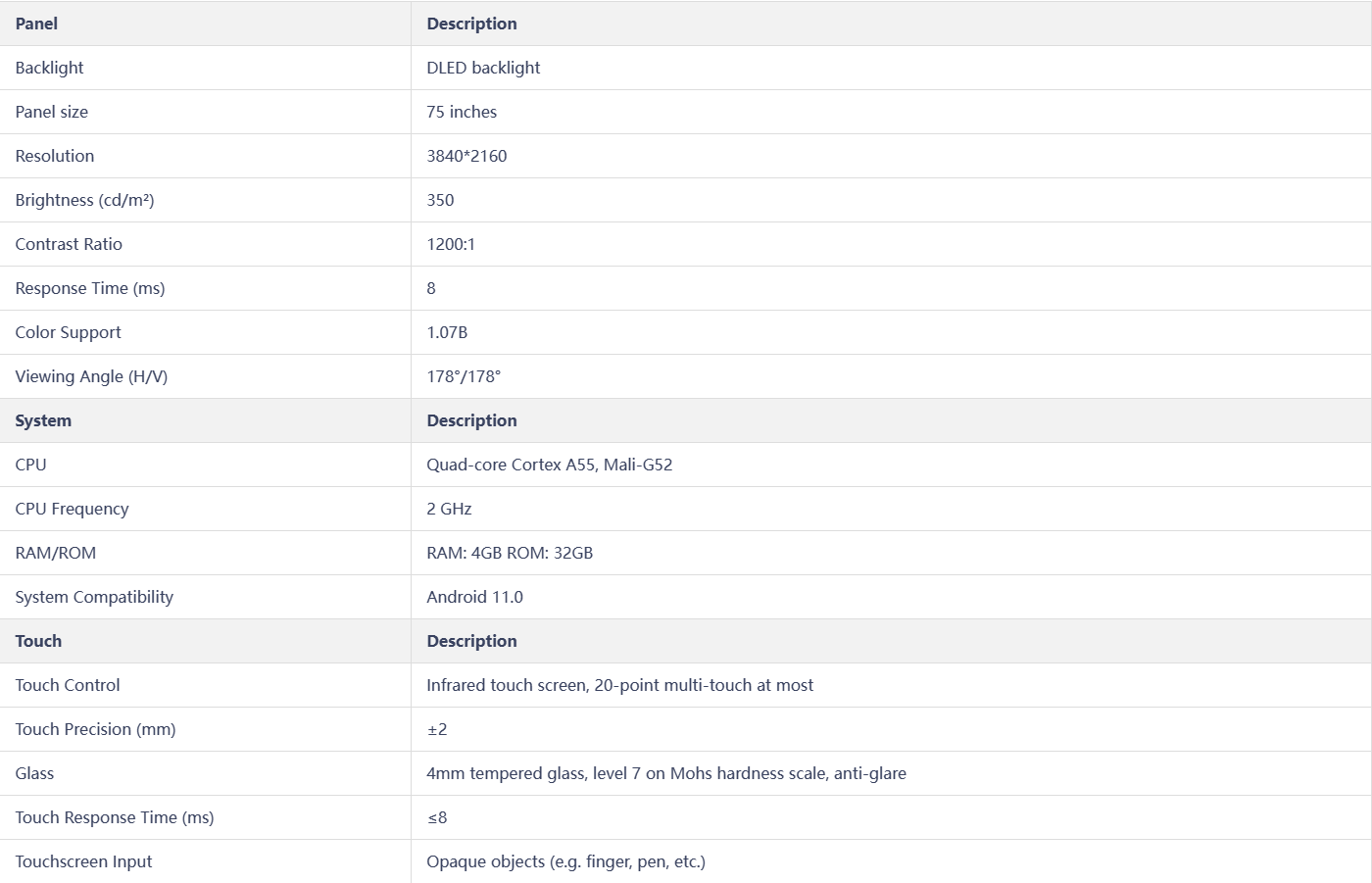Click the 2 GHz CPU frequency value
Viewport: 1372px width, 883px height.
pyautogui.click(x=449, y=509)
